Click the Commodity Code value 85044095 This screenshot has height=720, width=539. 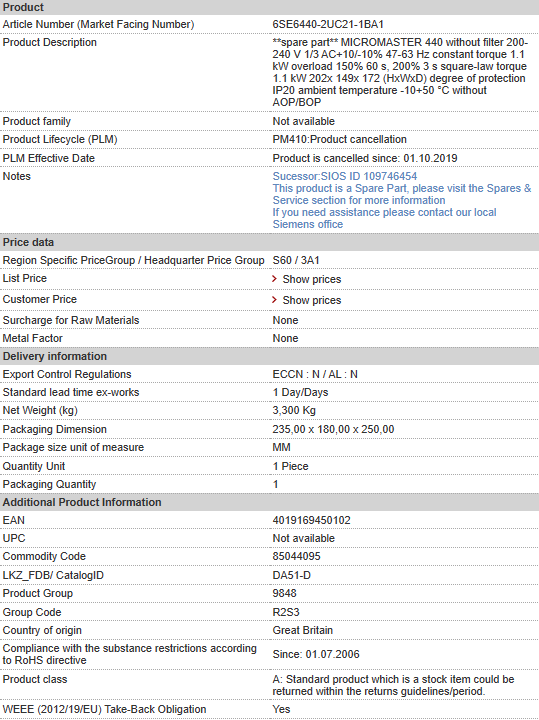(297, 557)
